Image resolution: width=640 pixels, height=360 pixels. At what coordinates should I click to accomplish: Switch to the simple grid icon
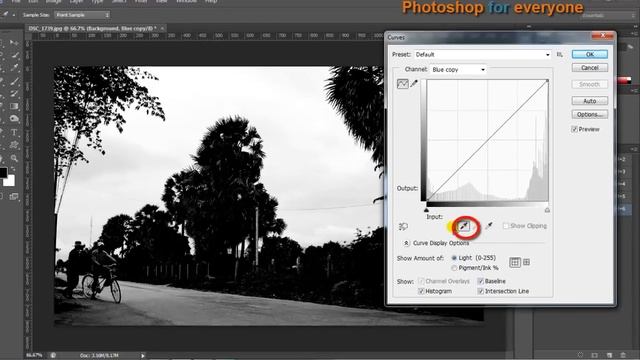pos(515,262)
